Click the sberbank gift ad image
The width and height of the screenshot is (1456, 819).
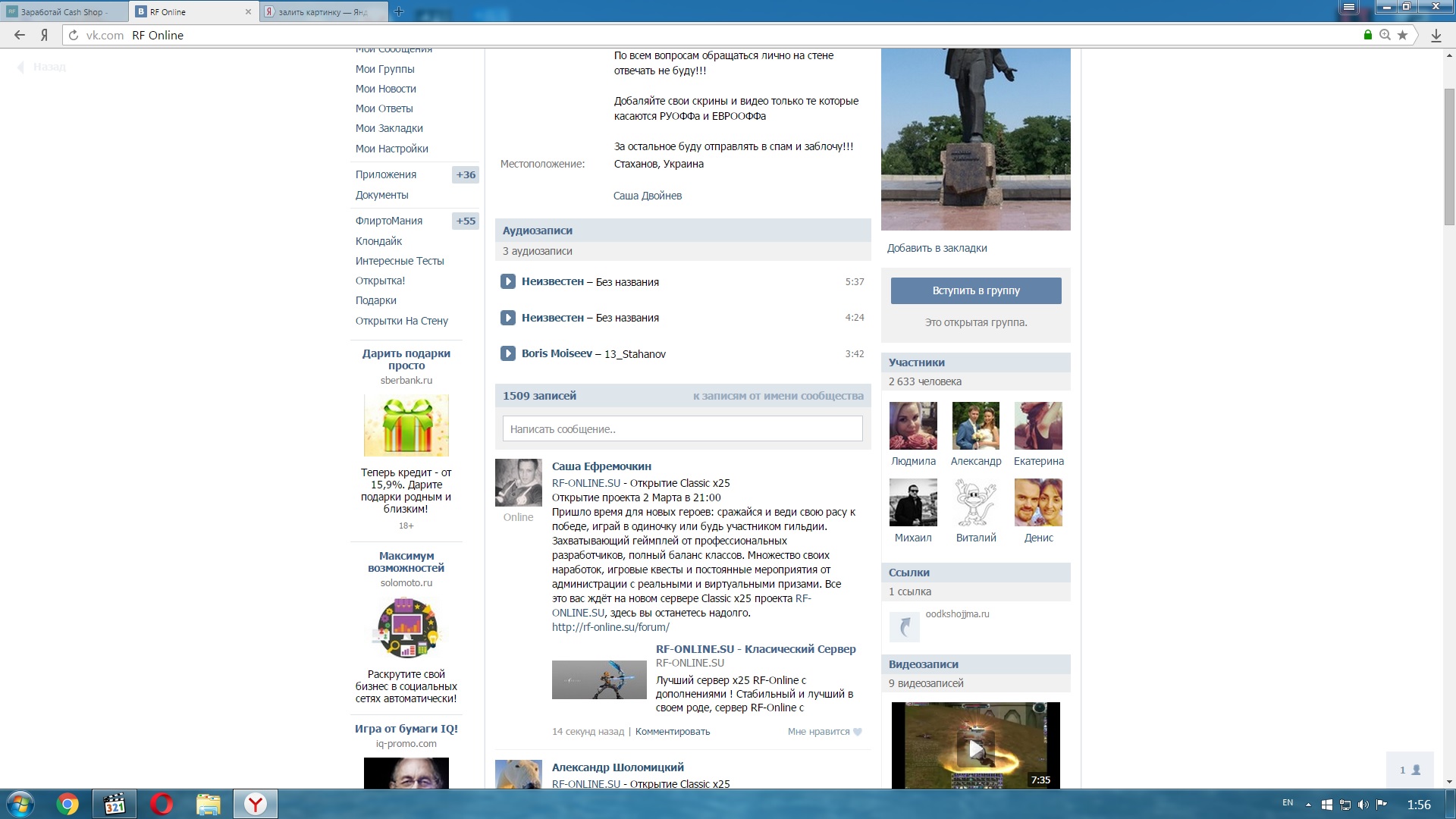[x=406, y=425]
